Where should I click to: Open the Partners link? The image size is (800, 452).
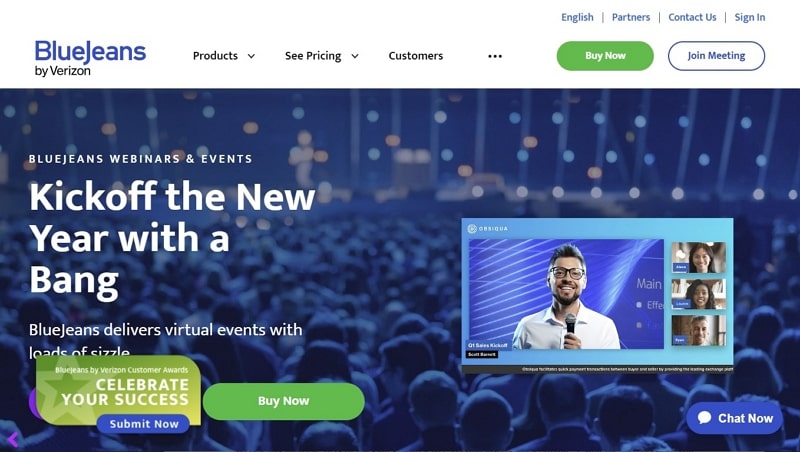tap(631, 17)
